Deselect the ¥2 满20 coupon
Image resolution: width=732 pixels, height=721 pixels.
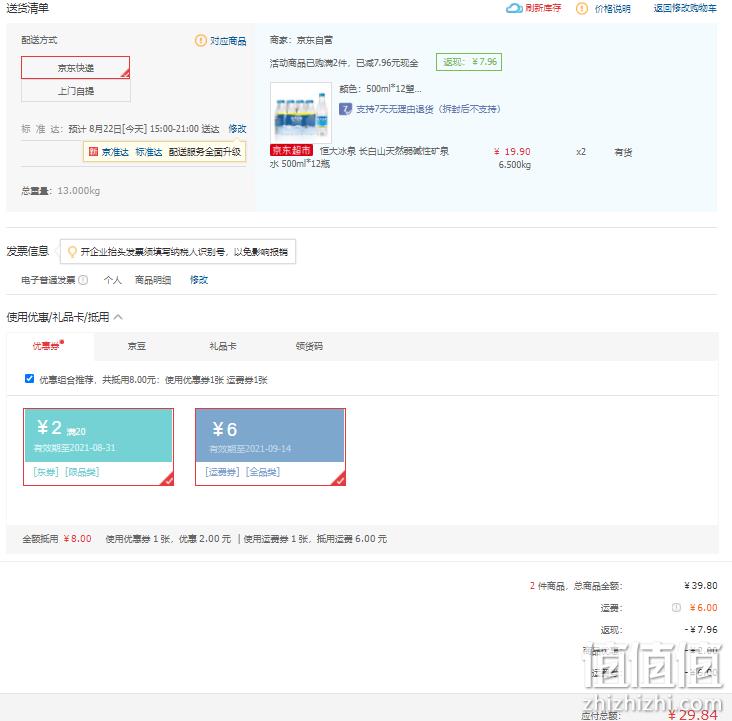click(99, 447)
